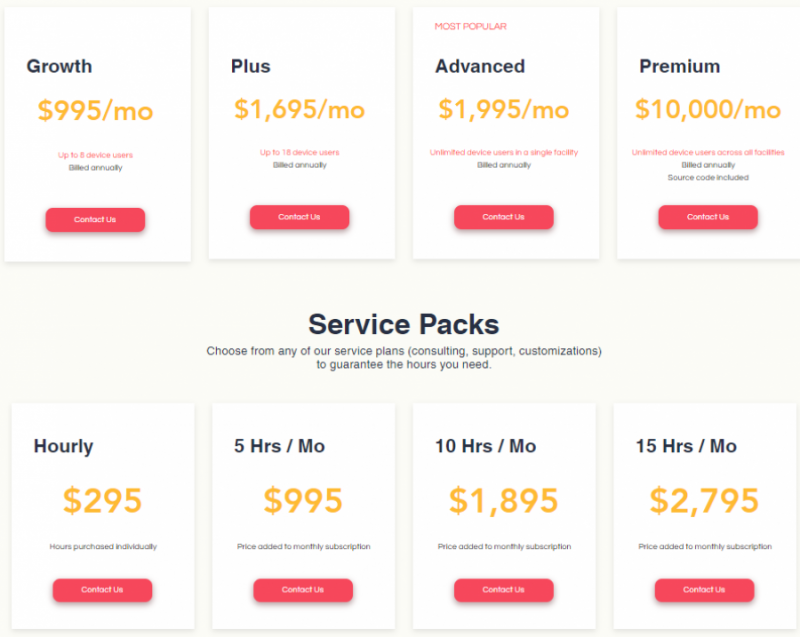Select the Premium plan title
This screenshot has height=637, width=800.
(x=680, y=66)
